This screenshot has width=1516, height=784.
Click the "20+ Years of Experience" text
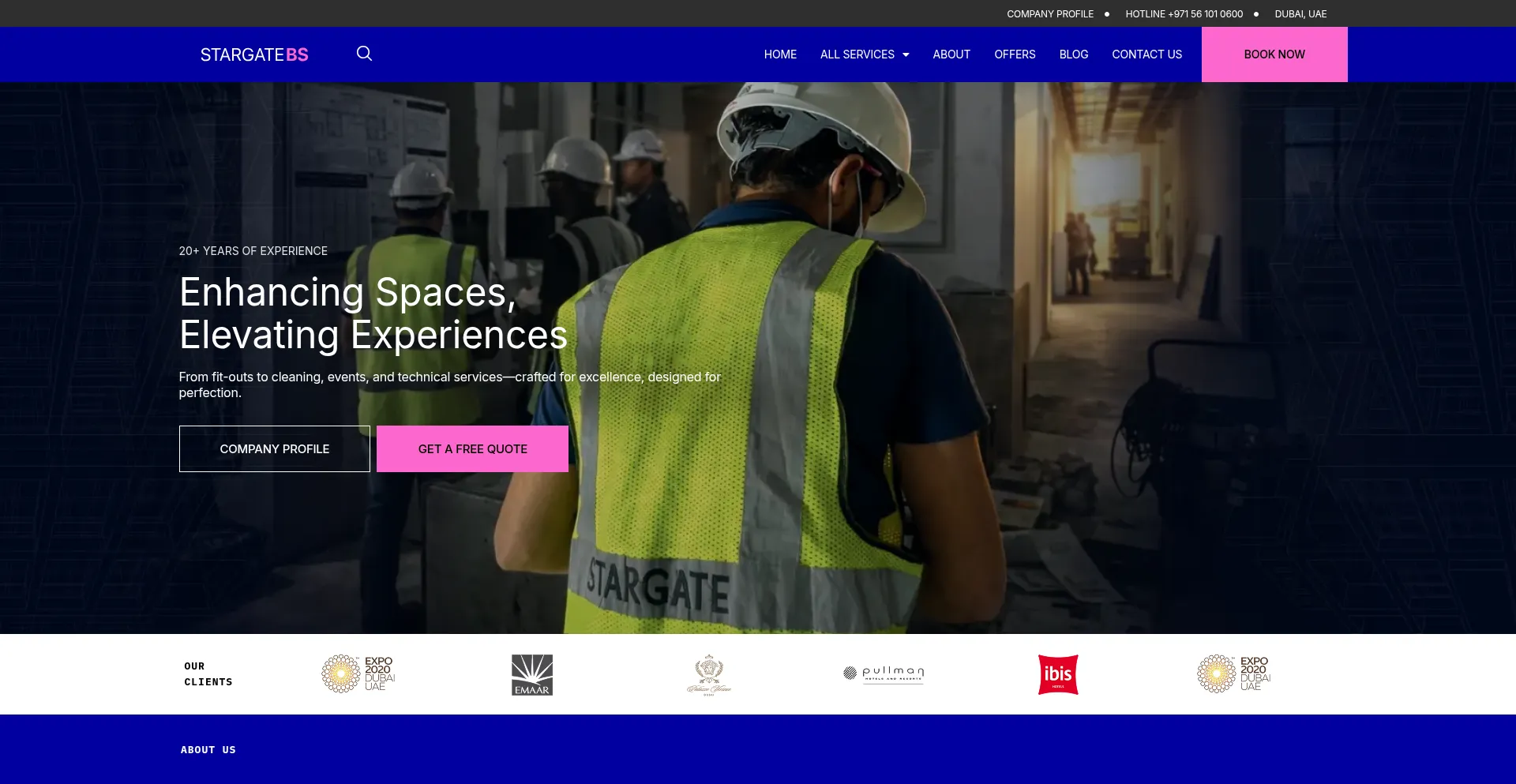point(253,251)
